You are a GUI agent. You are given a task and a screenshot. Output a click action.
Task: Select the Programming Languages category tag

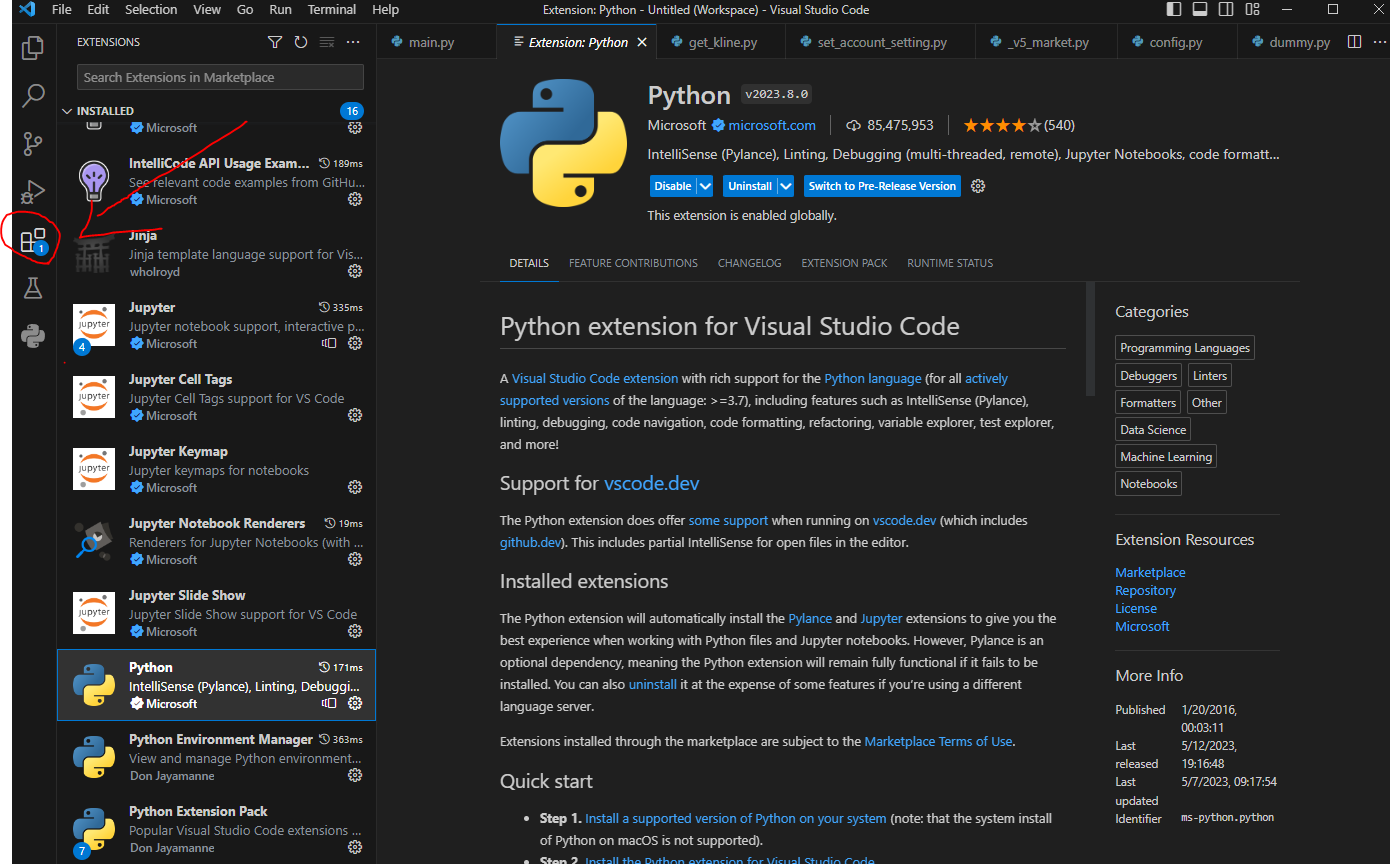1185,348
